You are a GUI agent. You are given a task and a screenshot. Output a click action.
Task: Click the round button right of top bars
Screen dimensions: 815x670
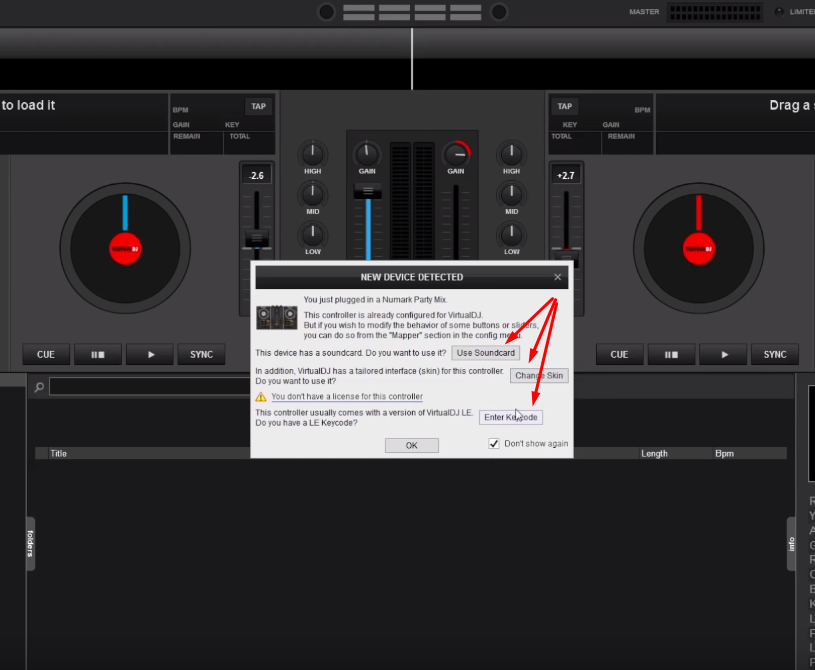tap(498, 11)
